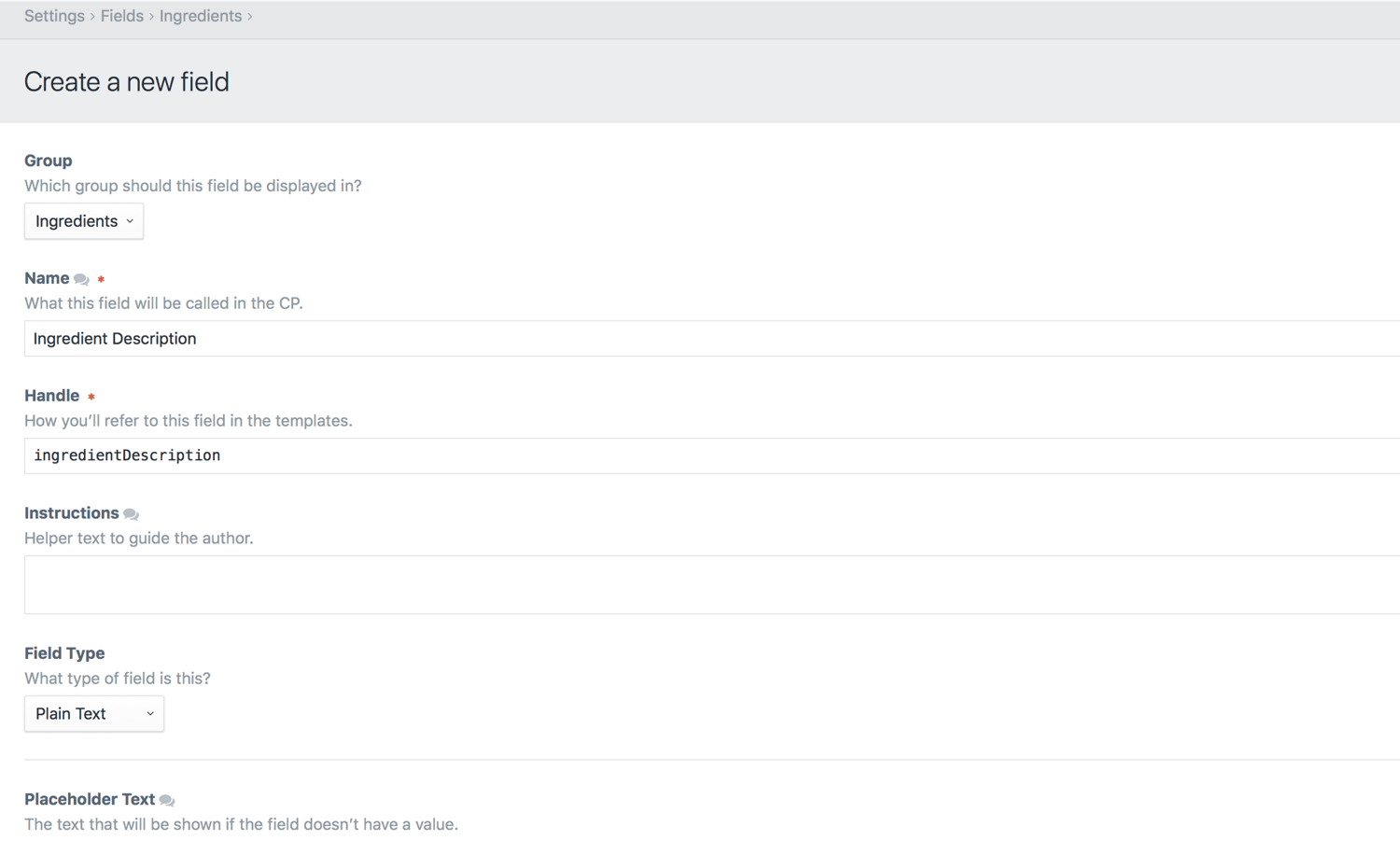Click the Group label

click(x=49, y=161)
